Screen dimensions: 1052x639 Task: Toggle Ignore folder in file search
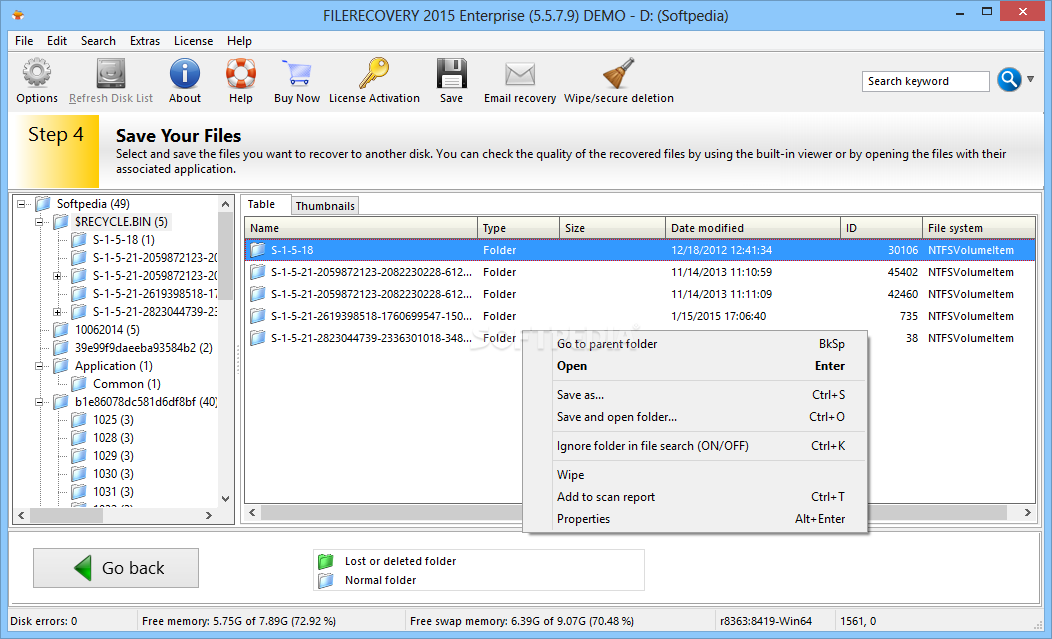(695, 446)
